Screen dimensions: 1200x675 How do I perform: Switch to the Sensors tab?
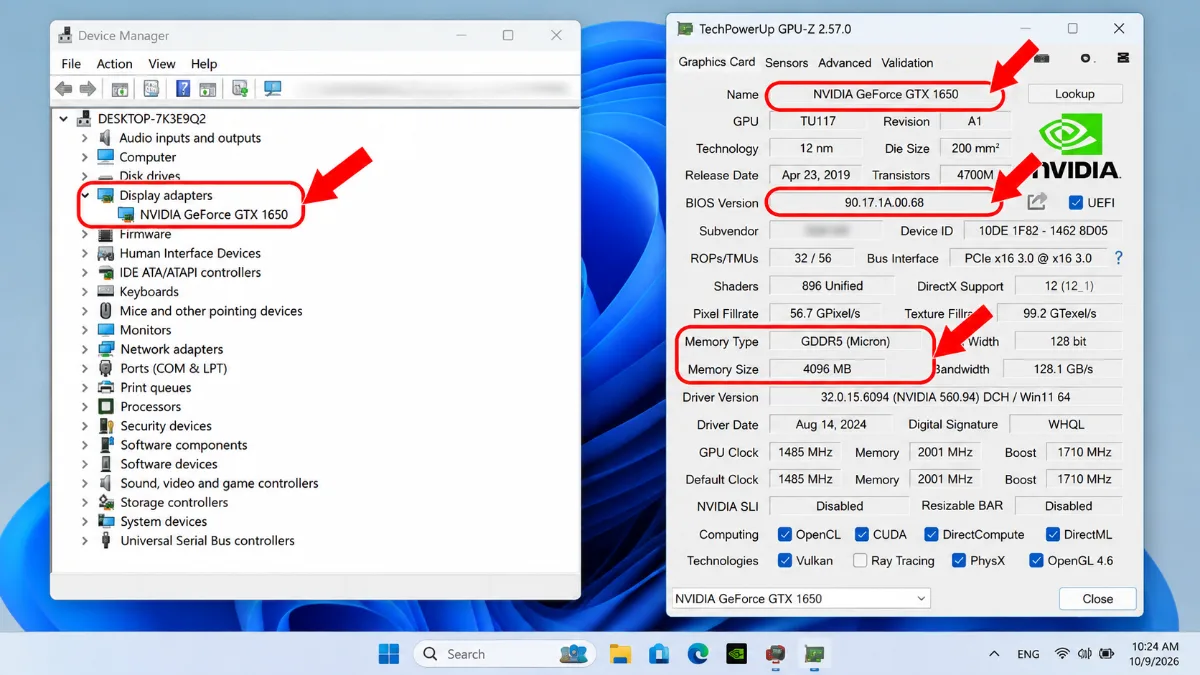[787, 62]
